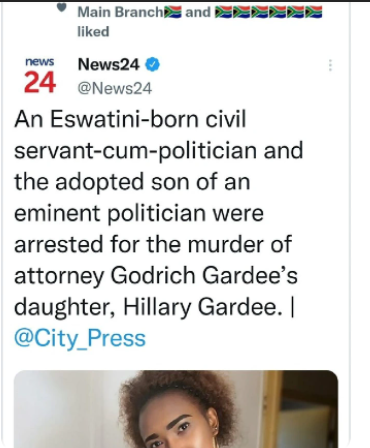The height and width of the screenshot is (448, 370).
Task: Click the @News24 handle
Action: pos(115,88)
